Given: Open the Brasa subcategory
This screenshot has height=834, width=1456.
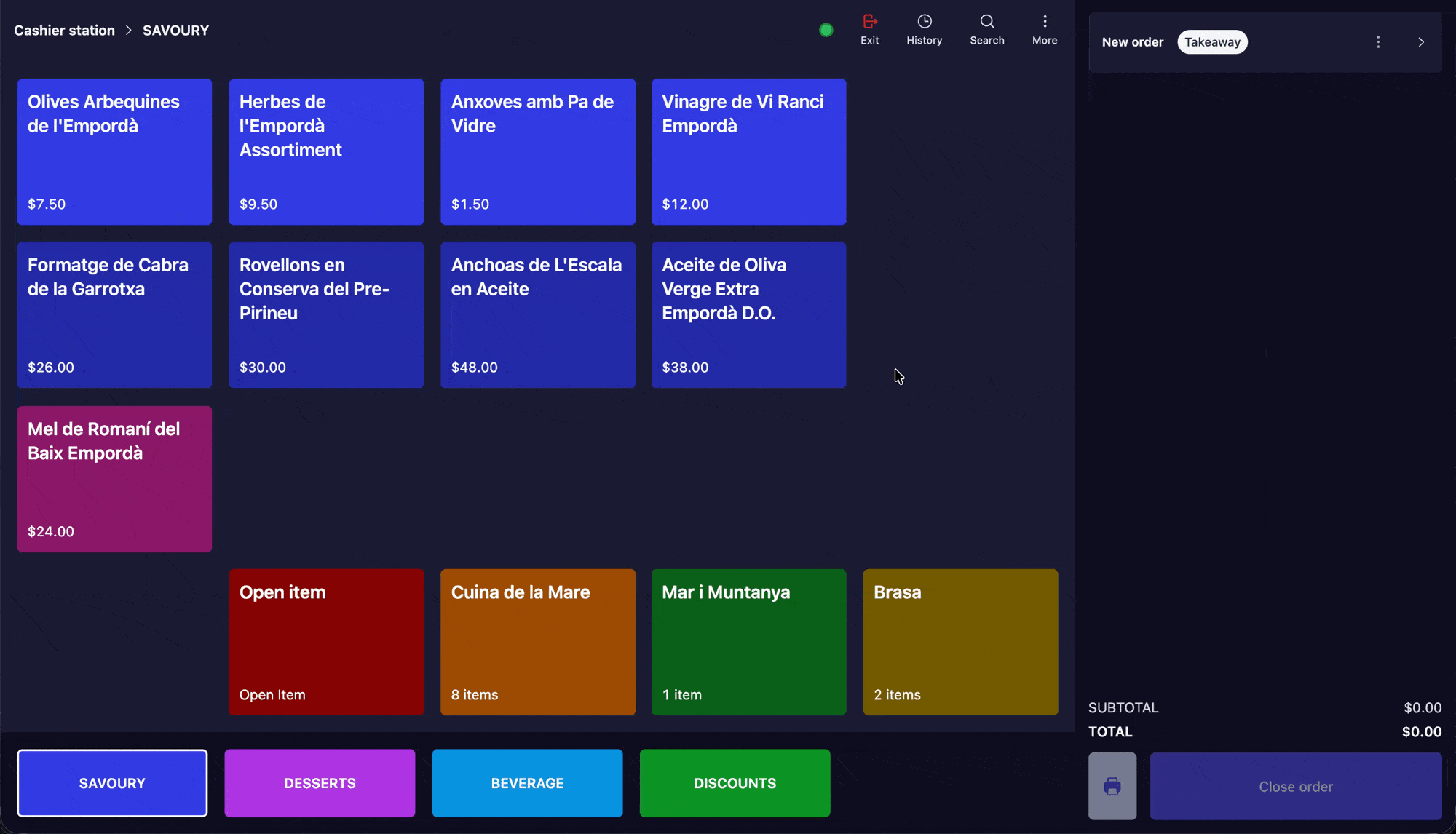Looking at the screenshot, I should click(x=960, y=641).
